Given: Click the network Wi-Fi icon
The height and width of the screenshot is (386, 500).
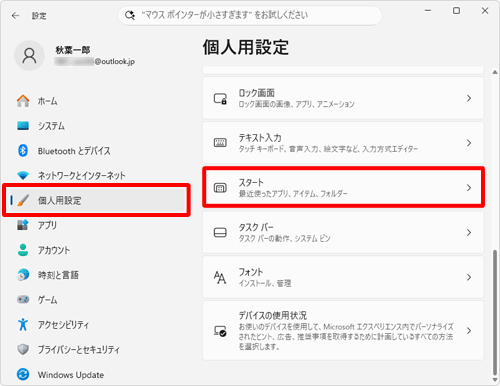Looking at the screenshot, I should click(x=23, y=175).
